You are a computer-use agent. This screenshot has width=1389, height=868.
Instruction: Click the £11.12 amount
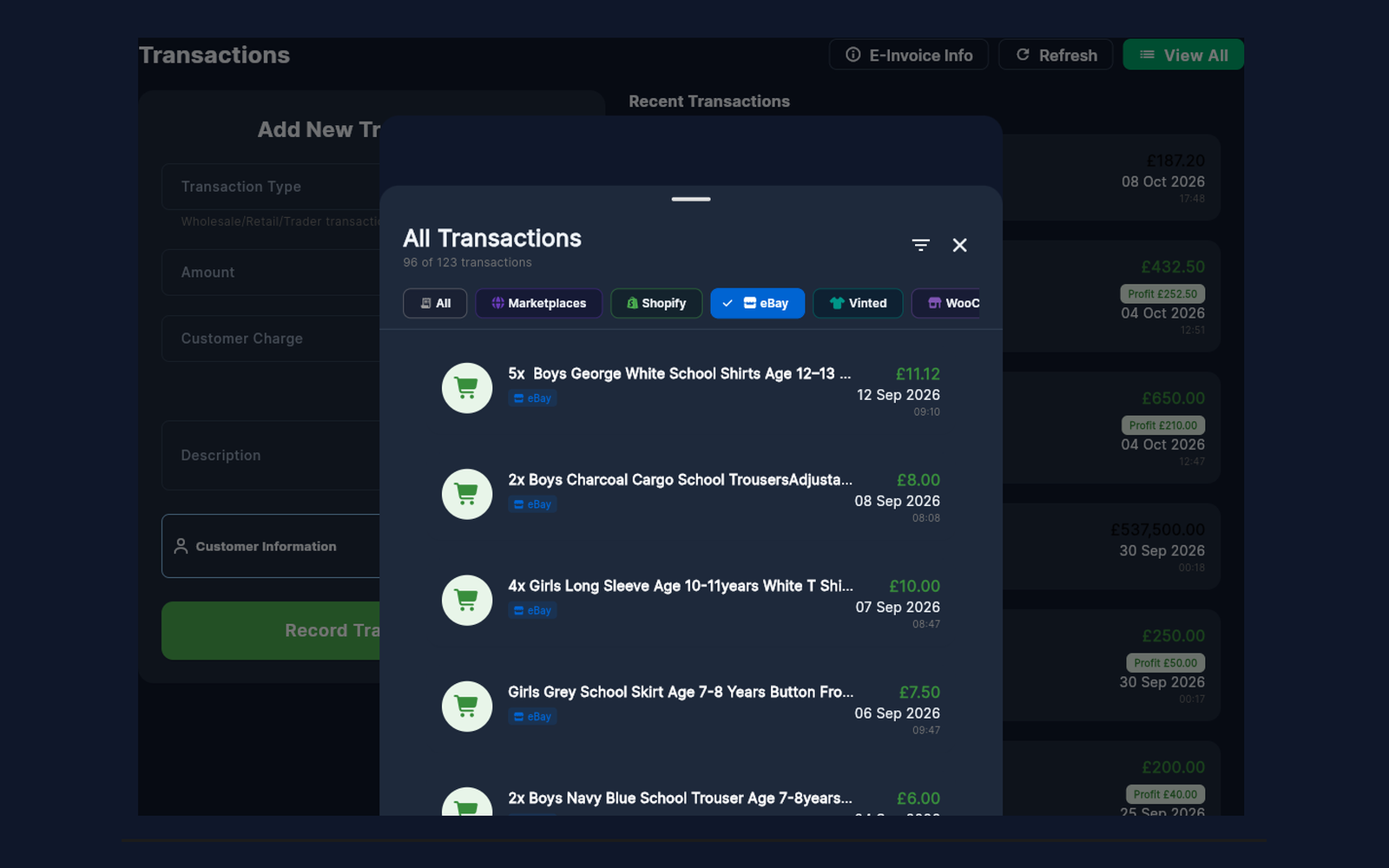(x=918, y=374)
